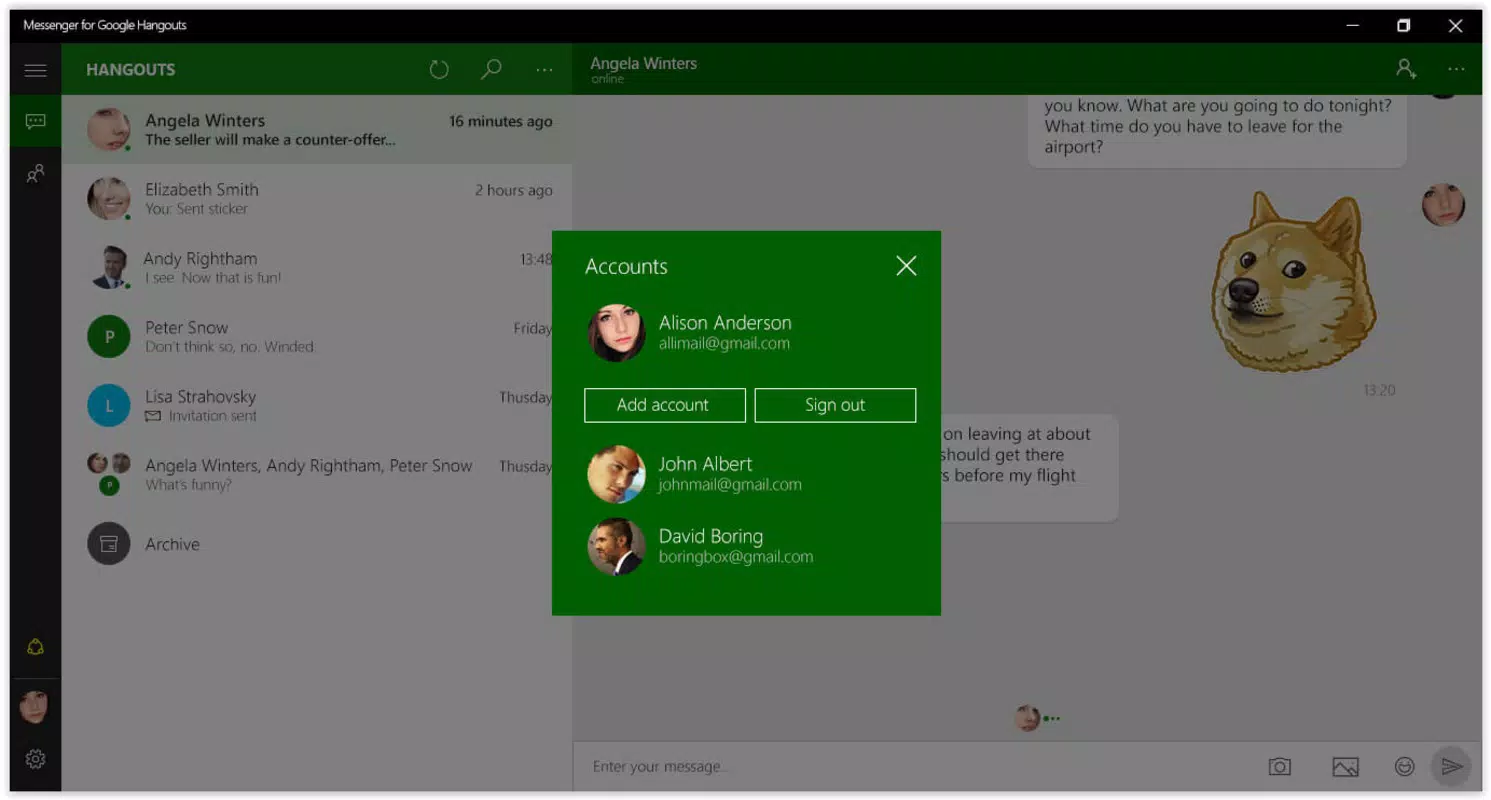The height and width of the screenshot is (800, 1491).
Task: Click the Add account button
Action: [665, 405]
